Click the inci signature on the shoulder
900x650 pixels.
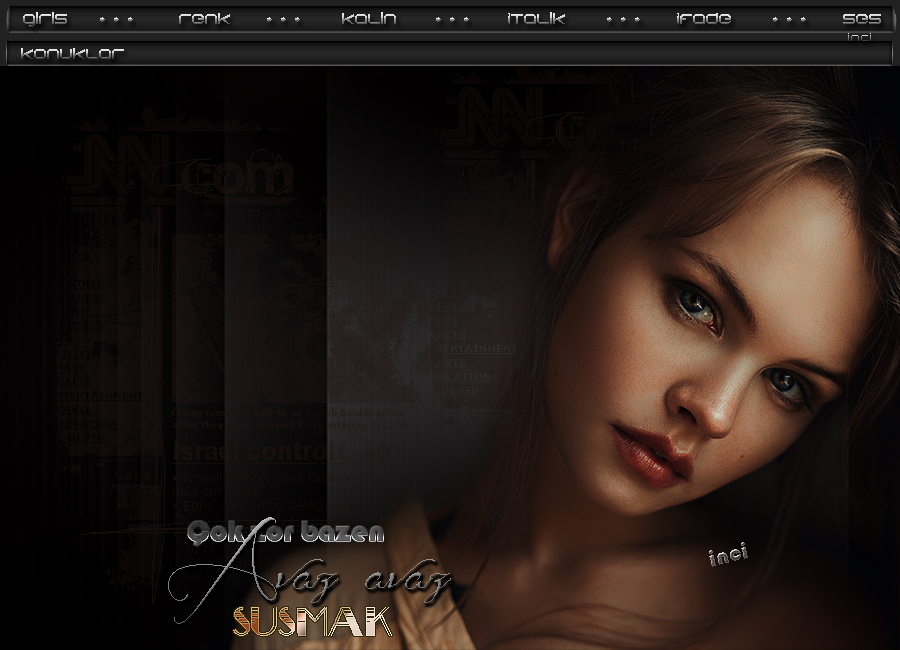click(x=727, y=555)
